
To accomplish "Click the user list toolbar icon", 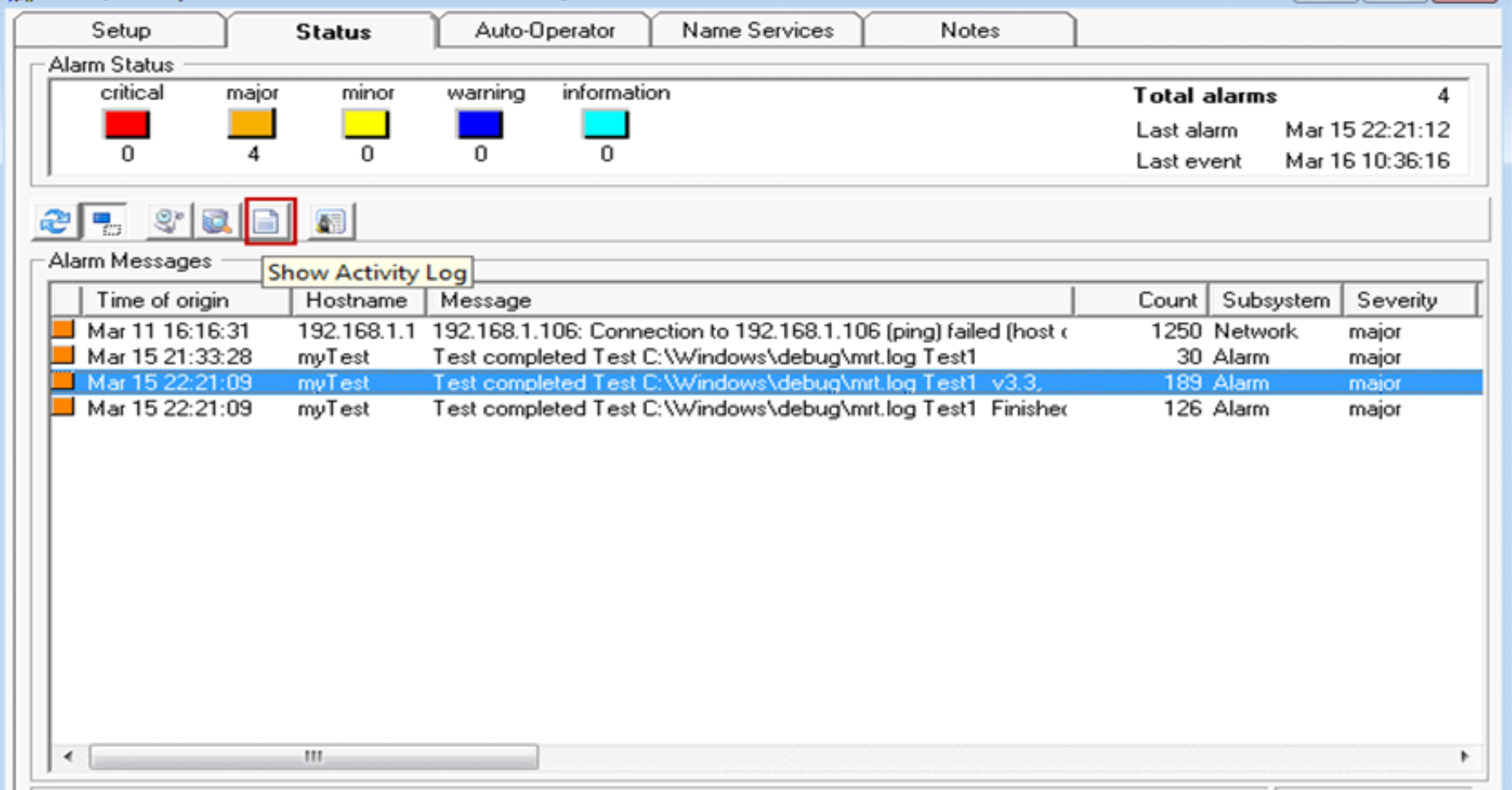I will 331,221.
